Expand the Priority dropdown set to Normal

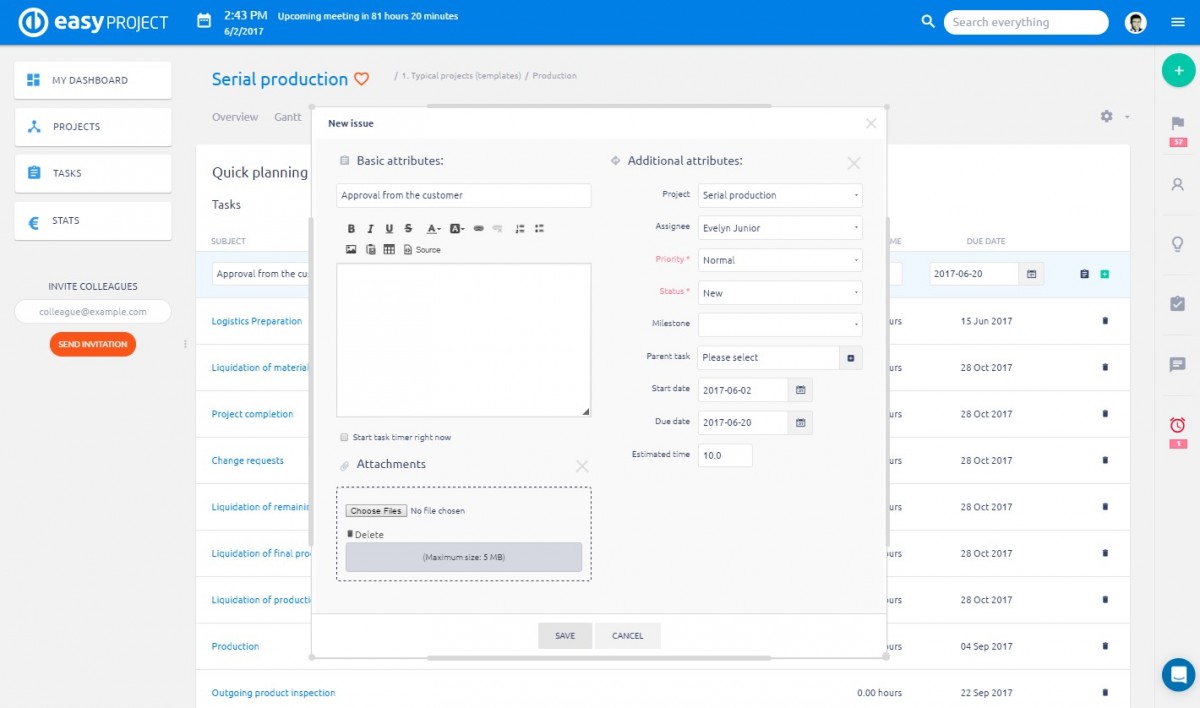pyautogui.click(x=780, y=260)
